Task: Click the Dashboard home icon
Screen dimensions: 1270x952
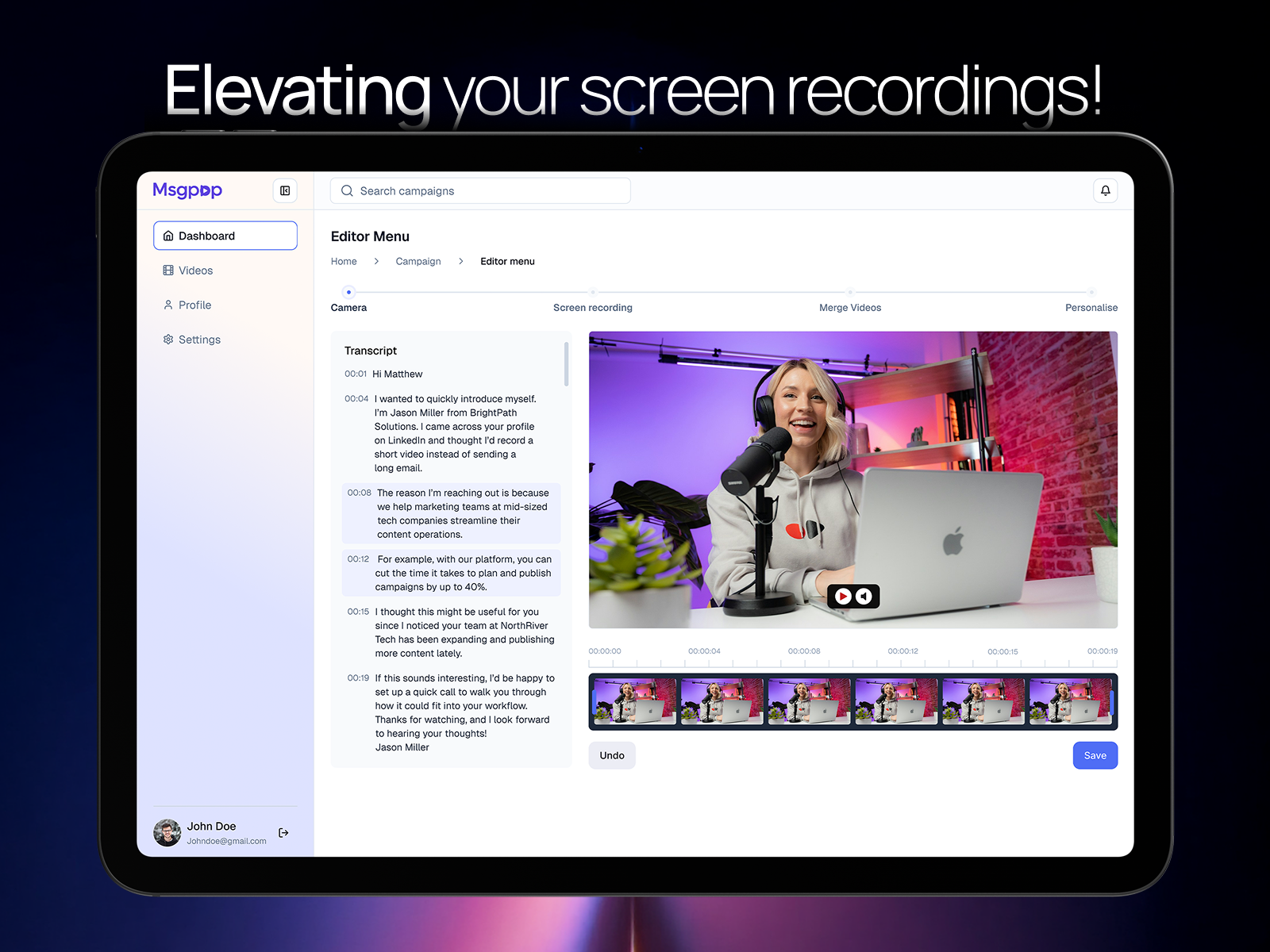Action: pos(168,236)
